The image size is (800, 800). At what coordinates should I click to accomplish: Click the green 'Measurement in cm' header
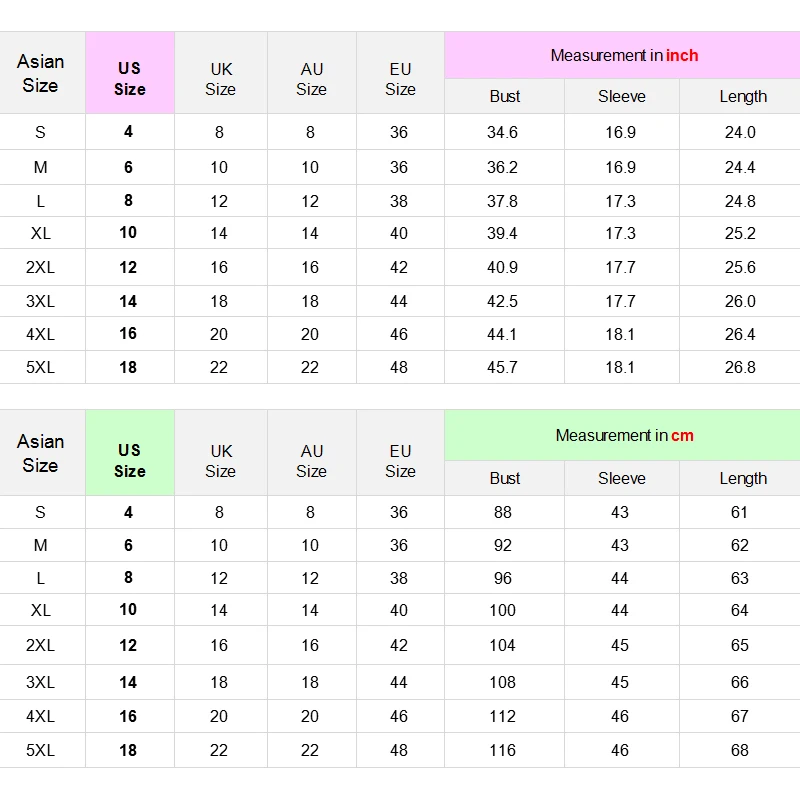(622, 435)
